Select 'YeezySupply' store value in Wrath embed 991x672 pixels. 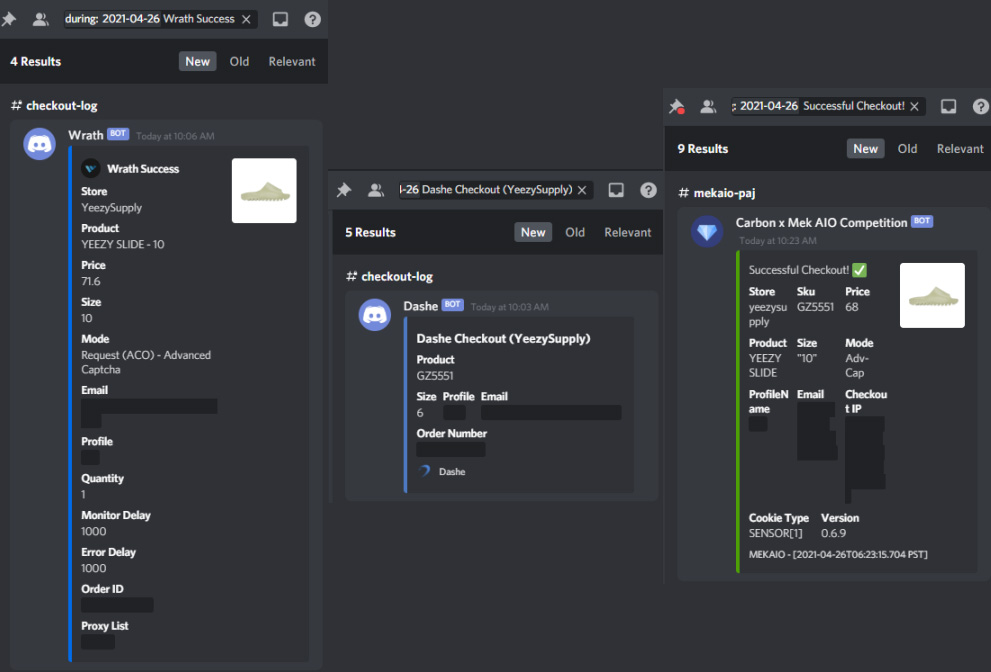[111, 207]
